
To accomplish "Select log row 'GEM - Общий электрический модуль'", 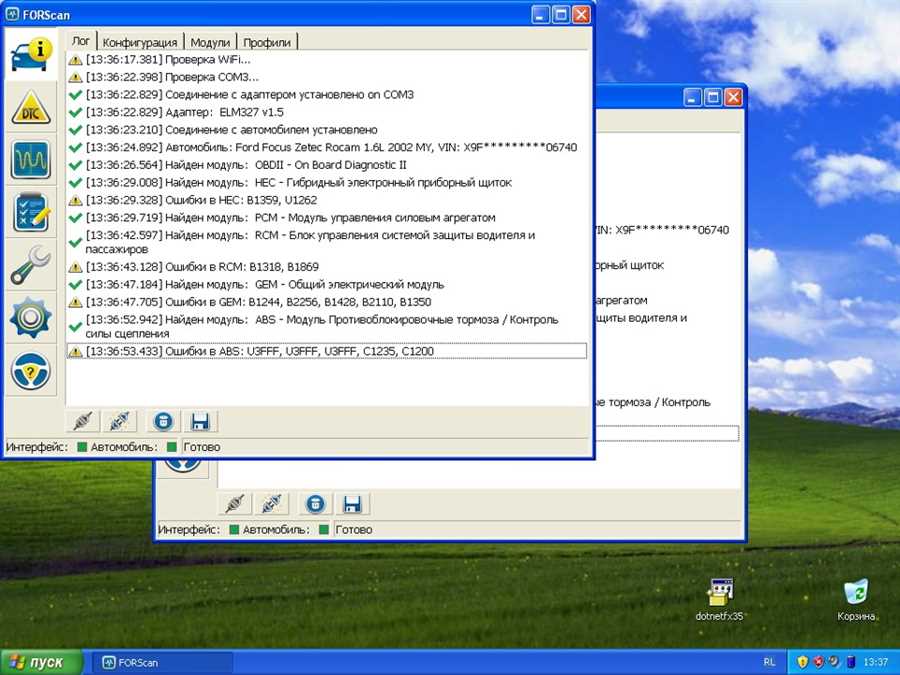I will tap(327, 284).
